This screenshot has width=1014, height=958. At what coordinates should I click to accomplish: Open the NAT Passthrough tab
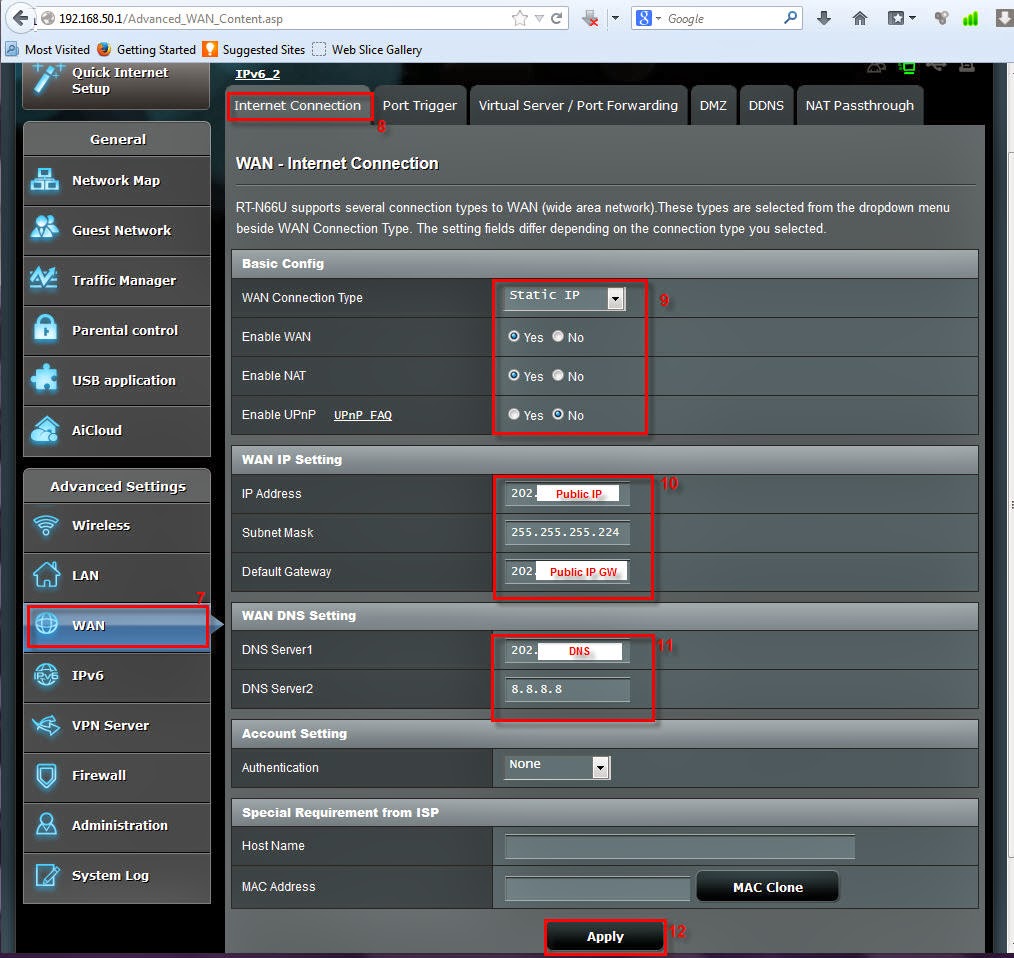860,104
